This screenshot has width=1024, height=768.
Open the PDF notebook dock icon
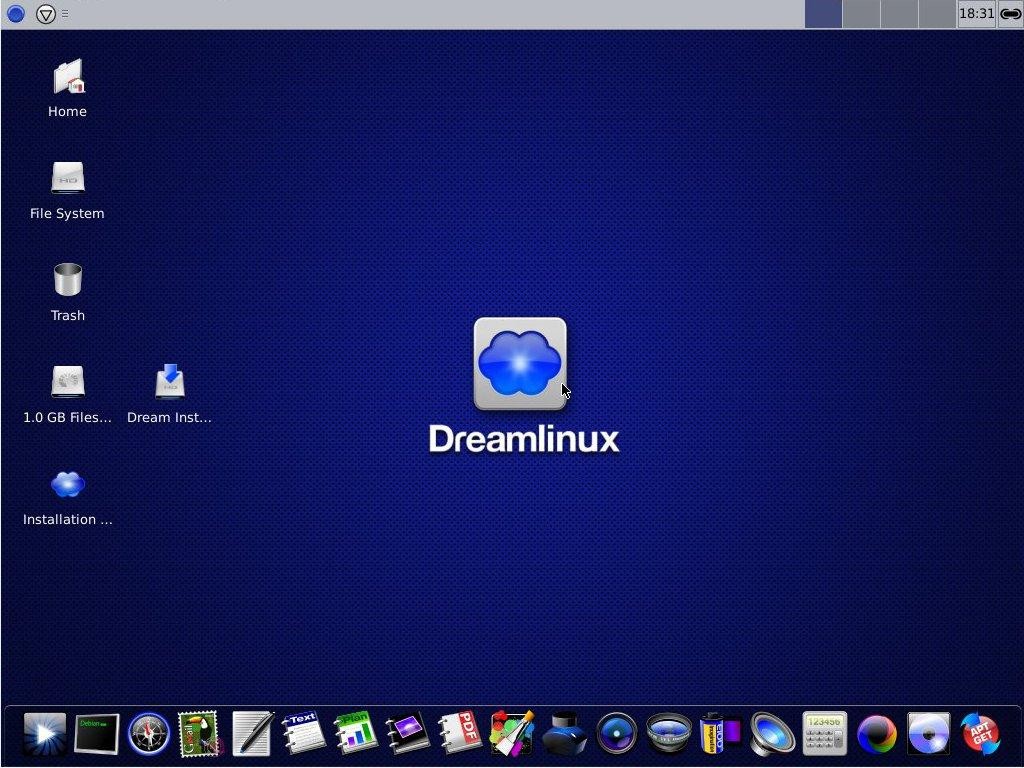pos(460,734)
